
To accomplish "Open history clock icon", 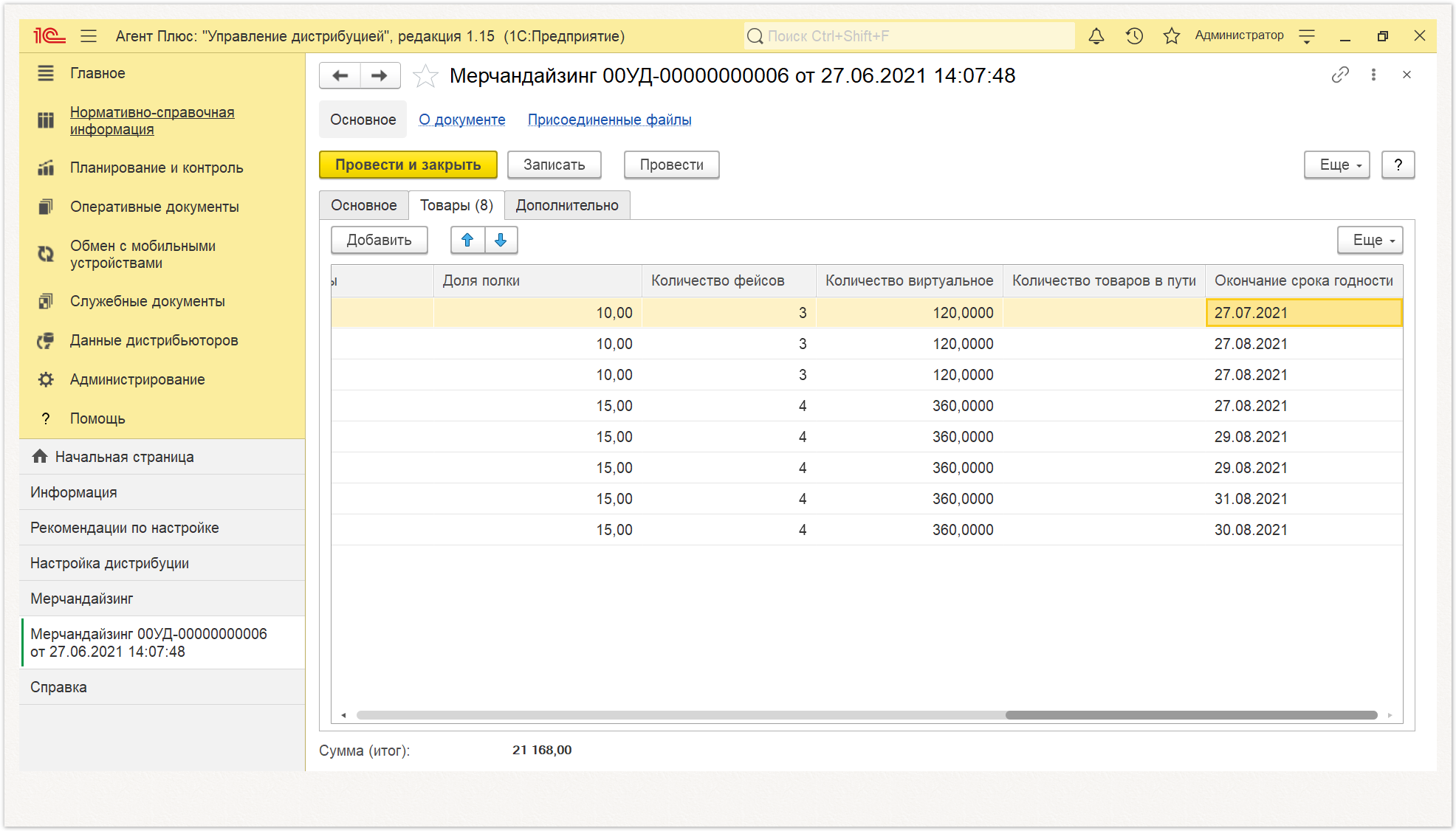I will (x=1134, y=36).
